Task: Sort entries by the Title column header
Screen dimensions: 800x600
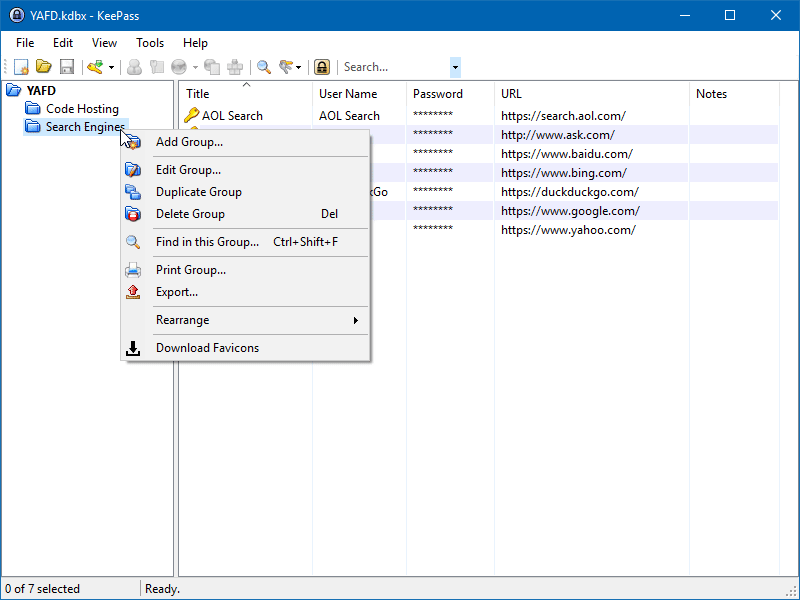Action: click(246, 93)
